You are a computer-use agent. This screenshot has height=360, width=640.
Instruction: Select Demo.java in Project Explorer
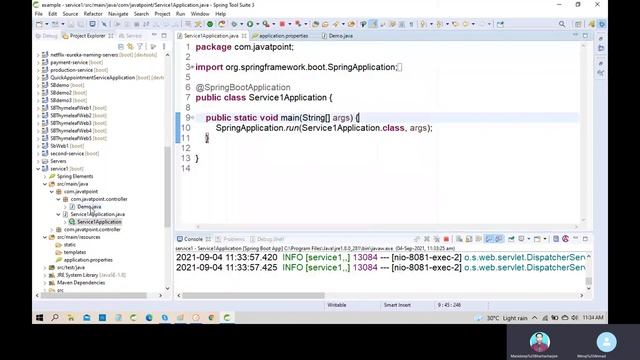[89, 207]
